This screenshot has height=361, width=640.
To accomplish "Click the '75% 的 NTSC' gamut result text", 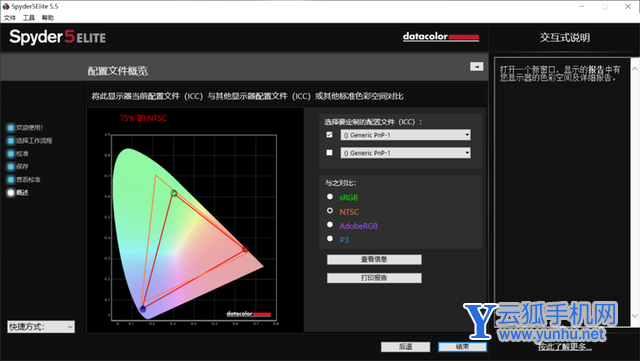I will tap(143, 118).
